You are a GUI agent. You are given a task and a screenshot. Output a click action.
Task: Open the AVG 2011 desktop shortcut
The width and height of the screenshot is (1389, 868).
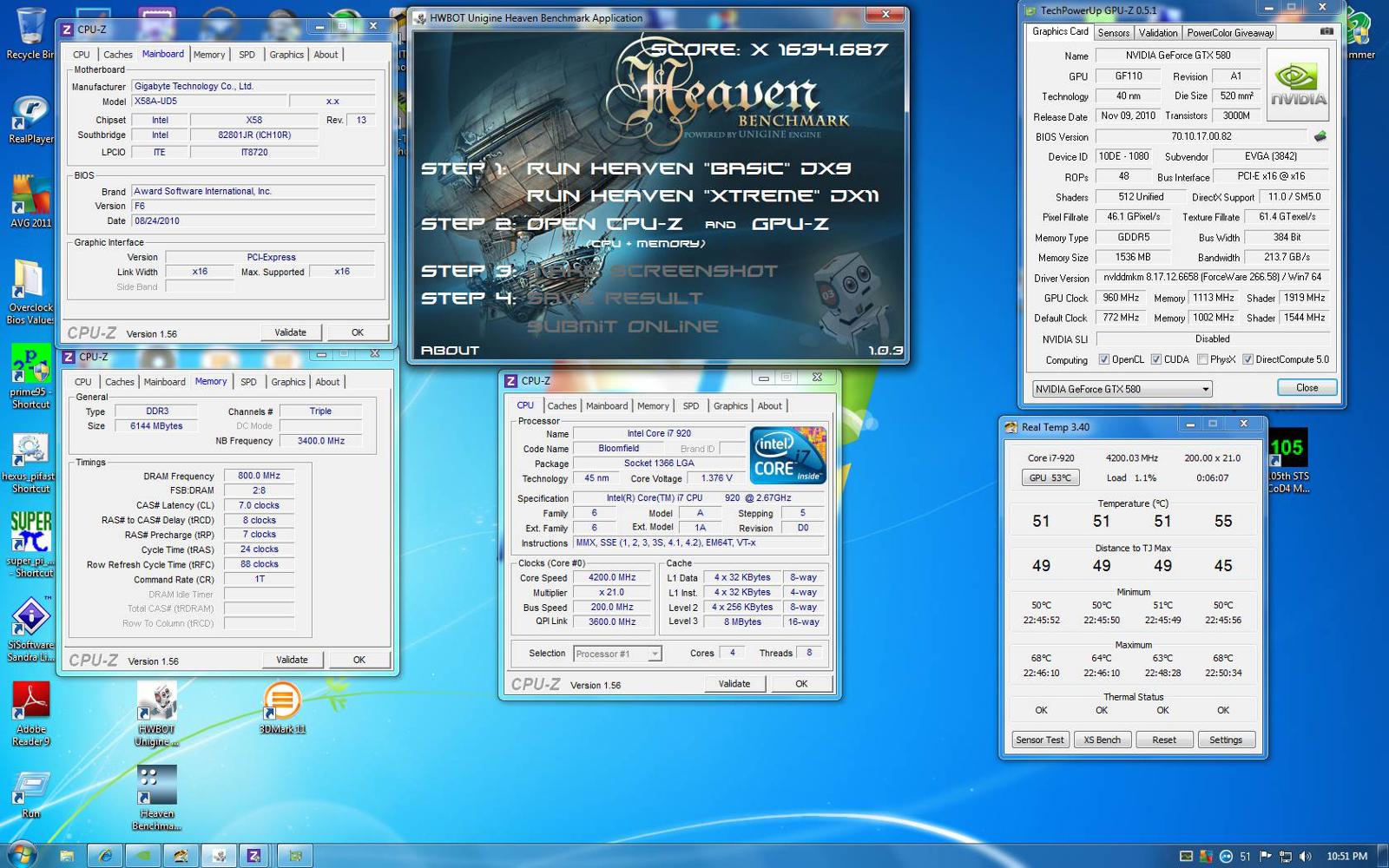point(30,202)
